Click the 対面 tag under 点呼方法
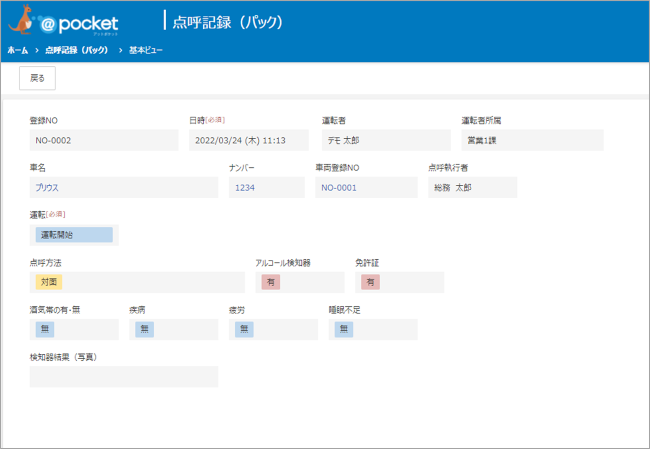650x449 pixels. pyautogui.click(x=49, y=282)
